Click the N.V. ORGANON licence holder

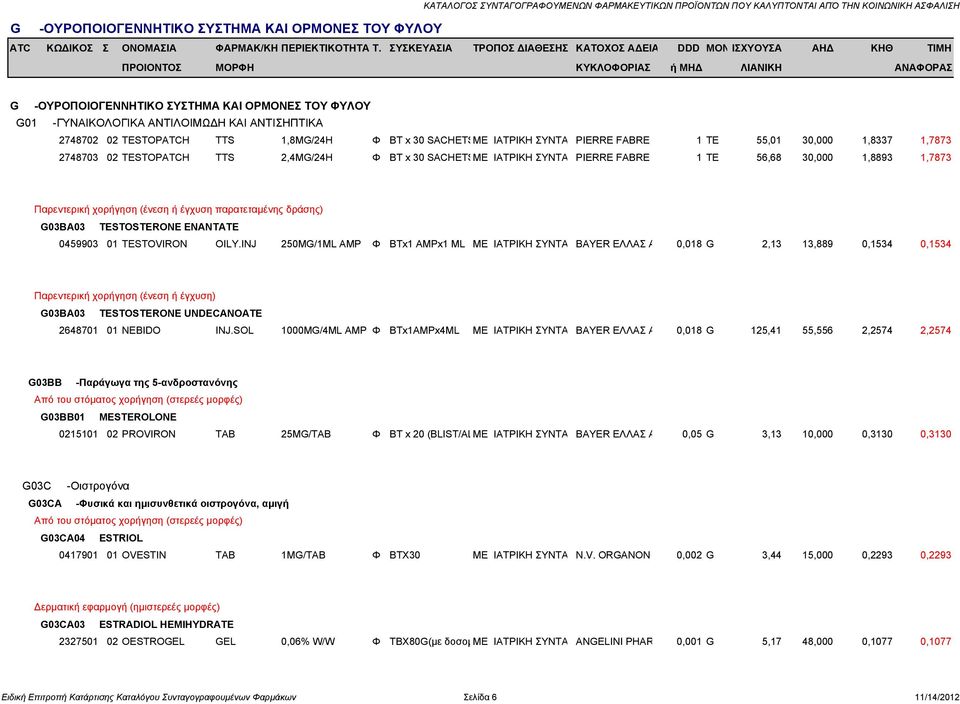[613, 555]
